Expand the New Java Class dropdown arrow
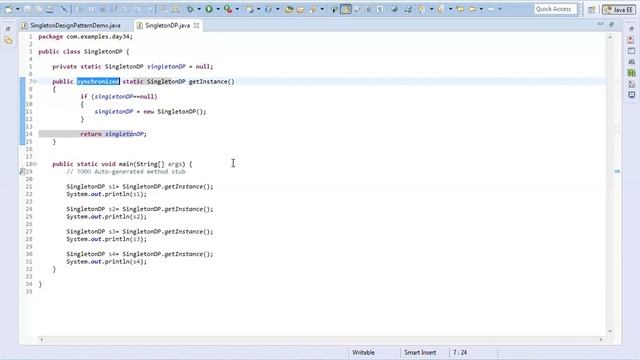 click(277, 9)
